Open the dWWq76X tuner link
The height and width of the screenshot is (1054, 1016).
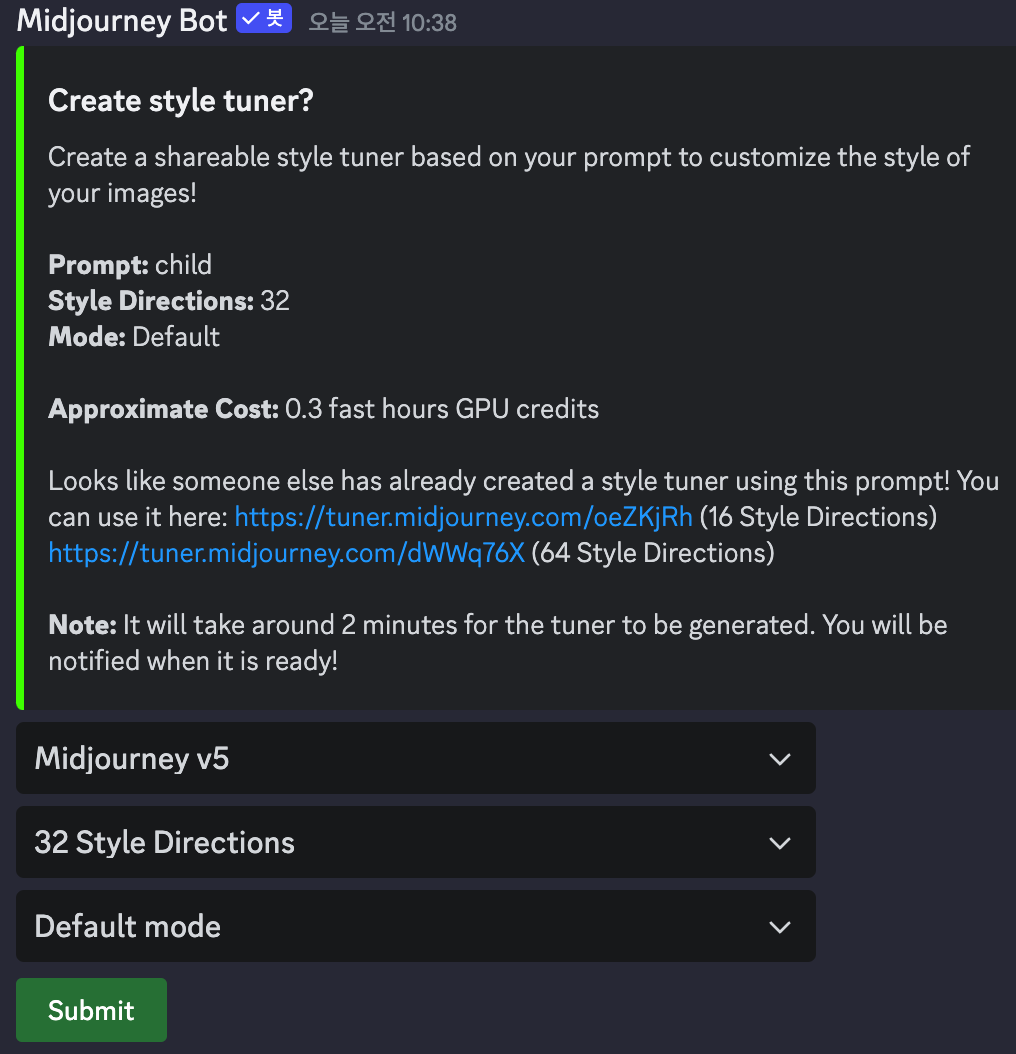click(286, 553)
